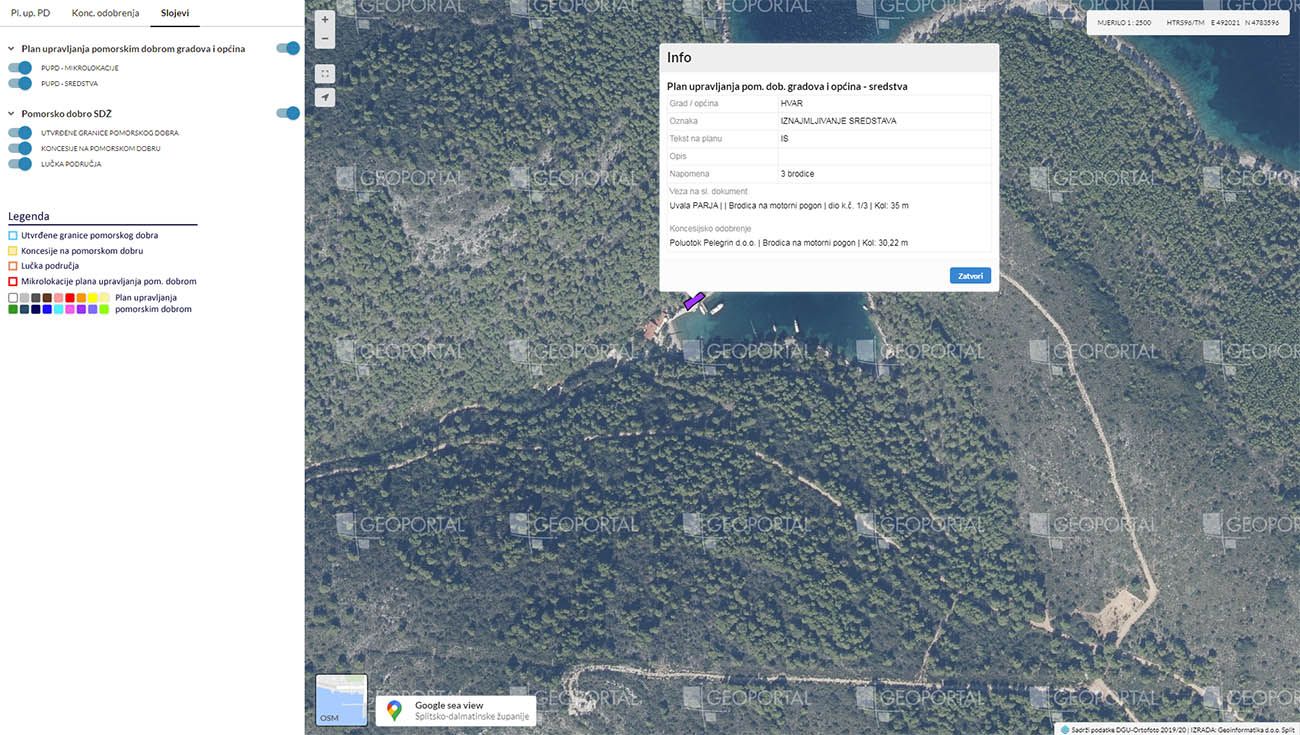1300x735 pixels.
Task: Click the navy blue legend swatch
Action: pos(36,310)
